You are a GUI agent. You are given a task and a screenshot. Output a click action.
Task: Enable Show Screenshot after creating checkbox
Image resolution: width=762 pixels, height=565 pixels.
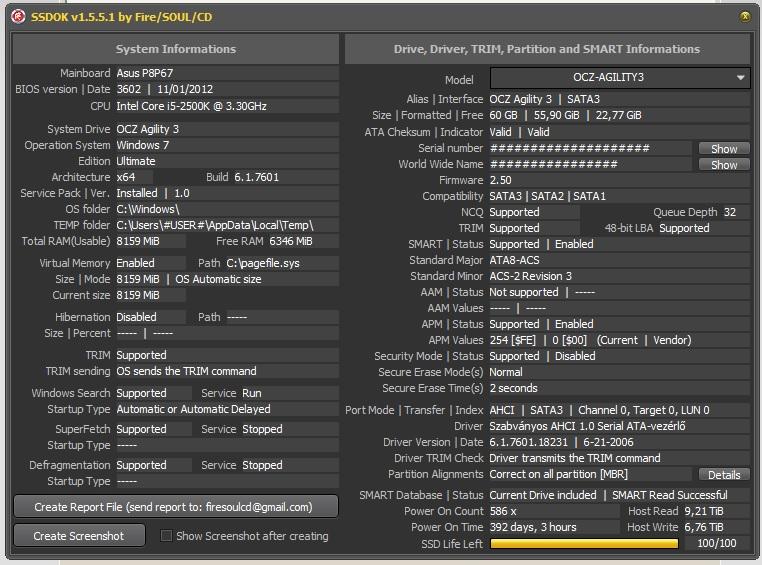click(x=166, y=536)
